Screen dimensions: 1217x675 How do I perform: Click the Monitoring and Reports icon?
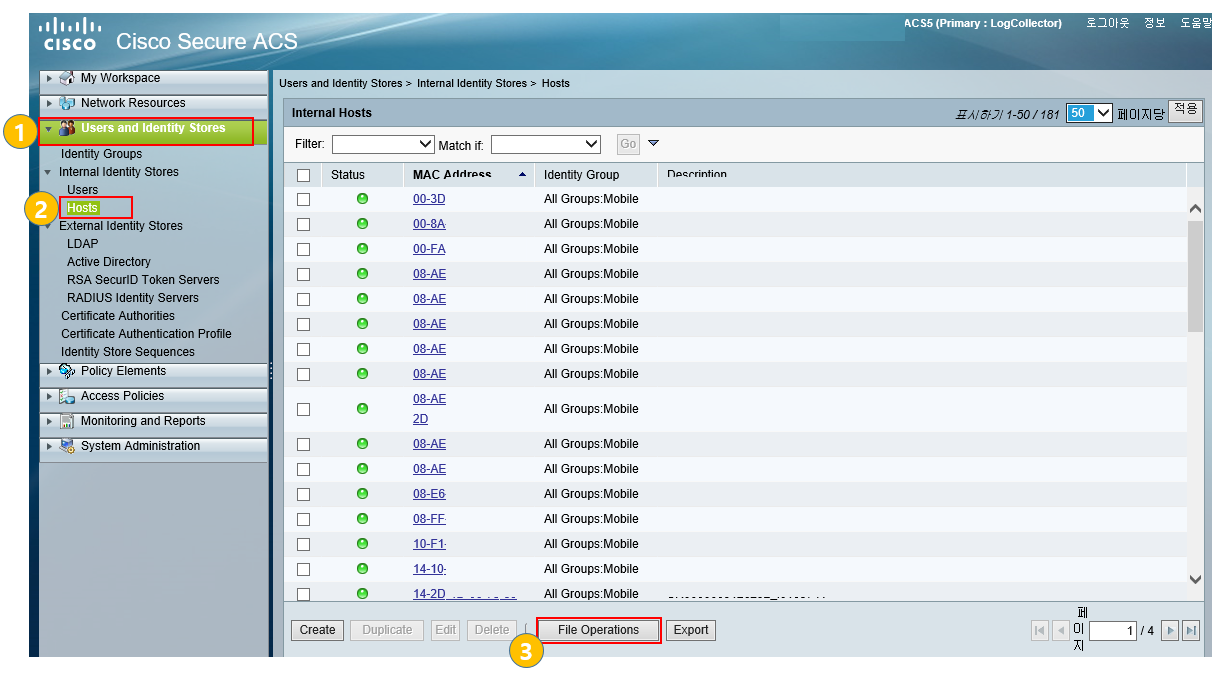[x=67, y=421]
